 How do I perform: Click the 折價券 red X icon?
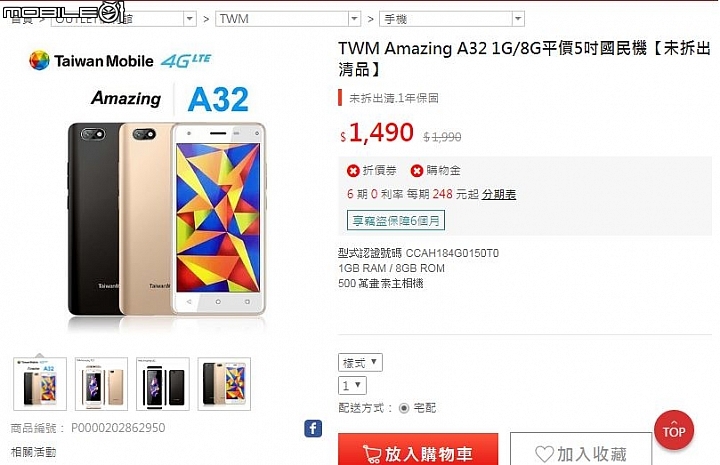click(x=353, y=171)
